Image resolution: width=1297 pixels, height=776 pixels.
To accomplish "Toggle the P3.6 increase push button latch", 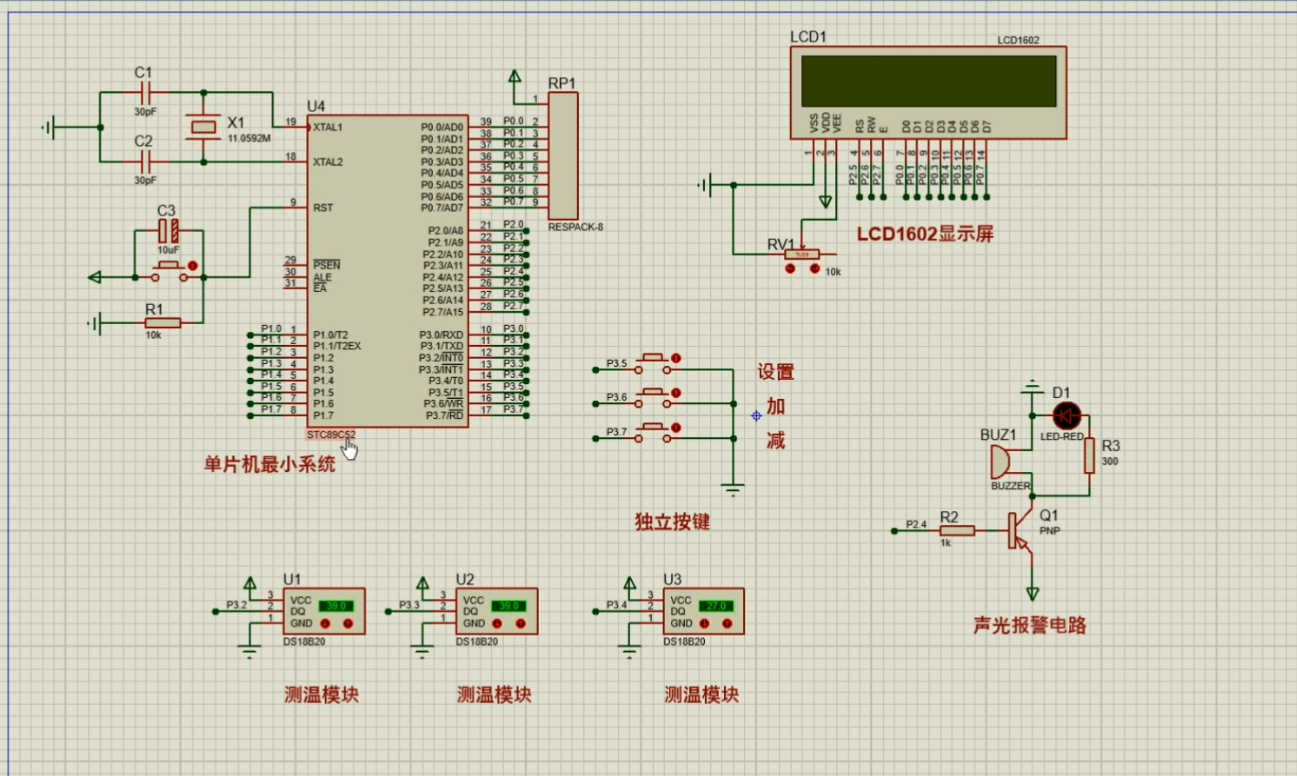I will [x=677, y=393].
